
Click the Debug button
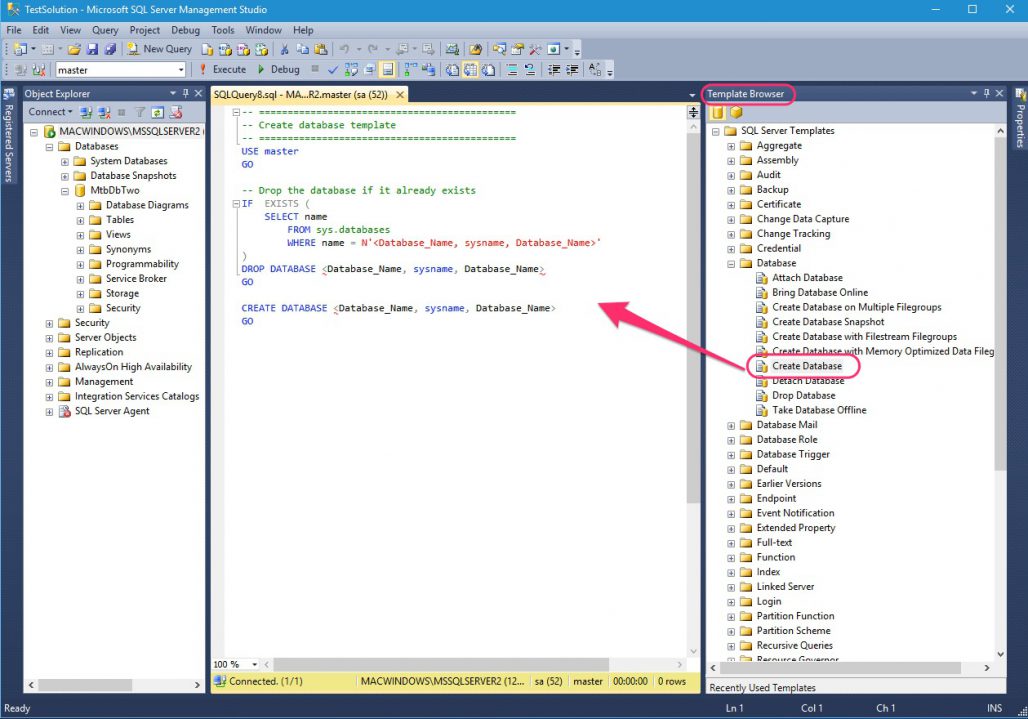279,69
